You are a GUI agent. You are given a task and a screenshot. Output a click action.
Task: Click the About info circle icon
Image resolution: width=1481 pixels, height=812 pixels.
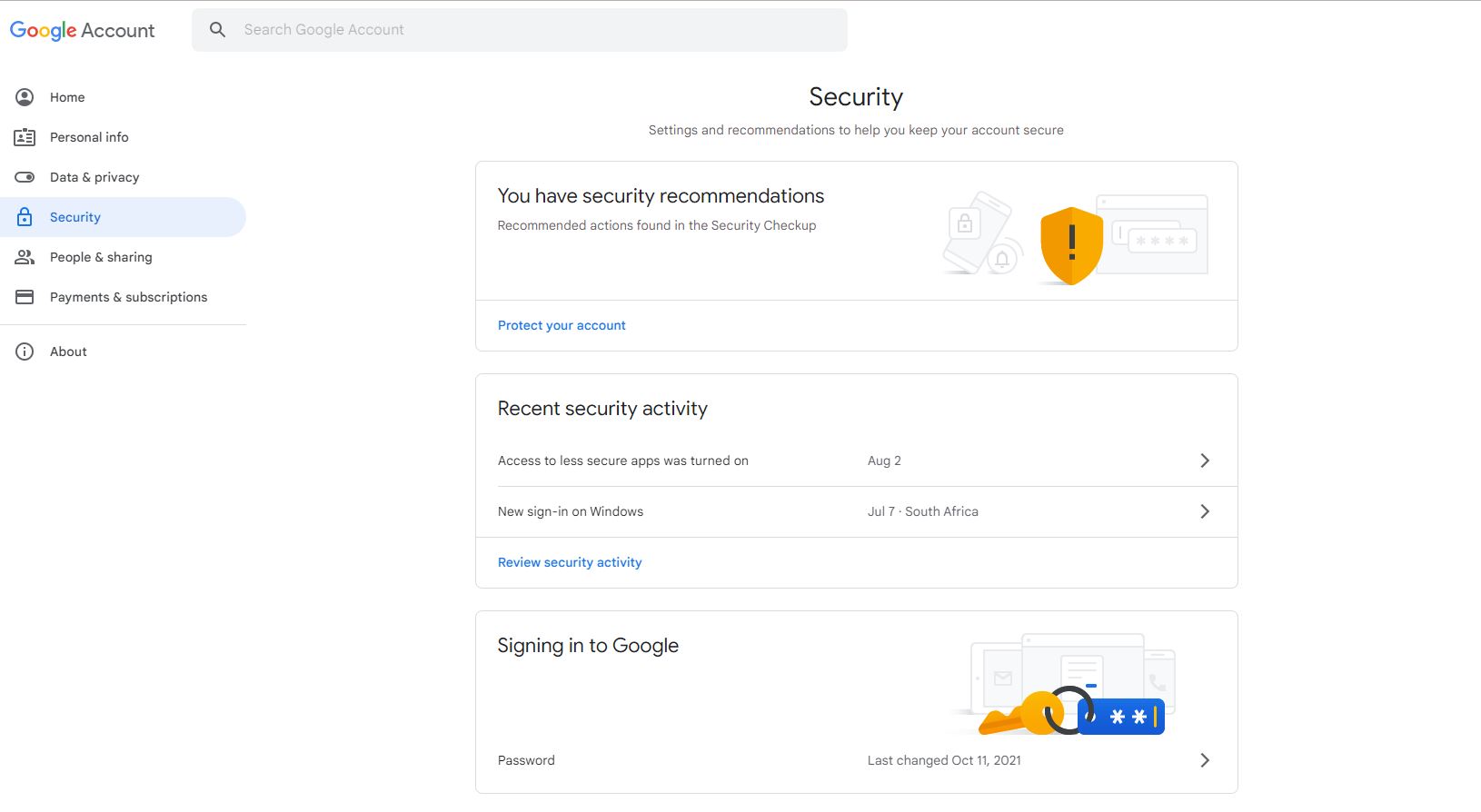25,352
